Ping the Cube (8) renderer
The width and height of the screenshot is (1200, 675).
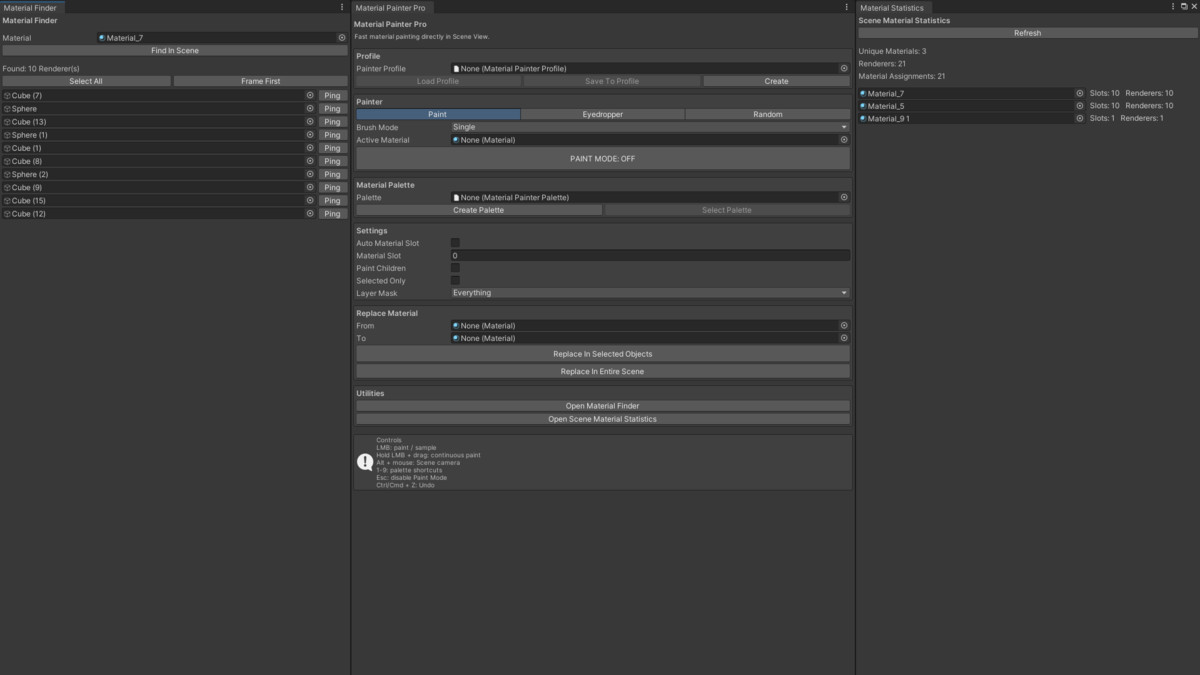coord(333,161)
